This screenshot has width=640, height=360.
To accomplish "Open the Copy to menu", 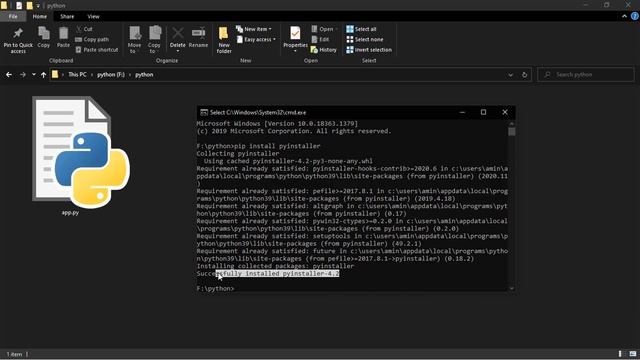I will pyautogui.click(x=154, y=40).
